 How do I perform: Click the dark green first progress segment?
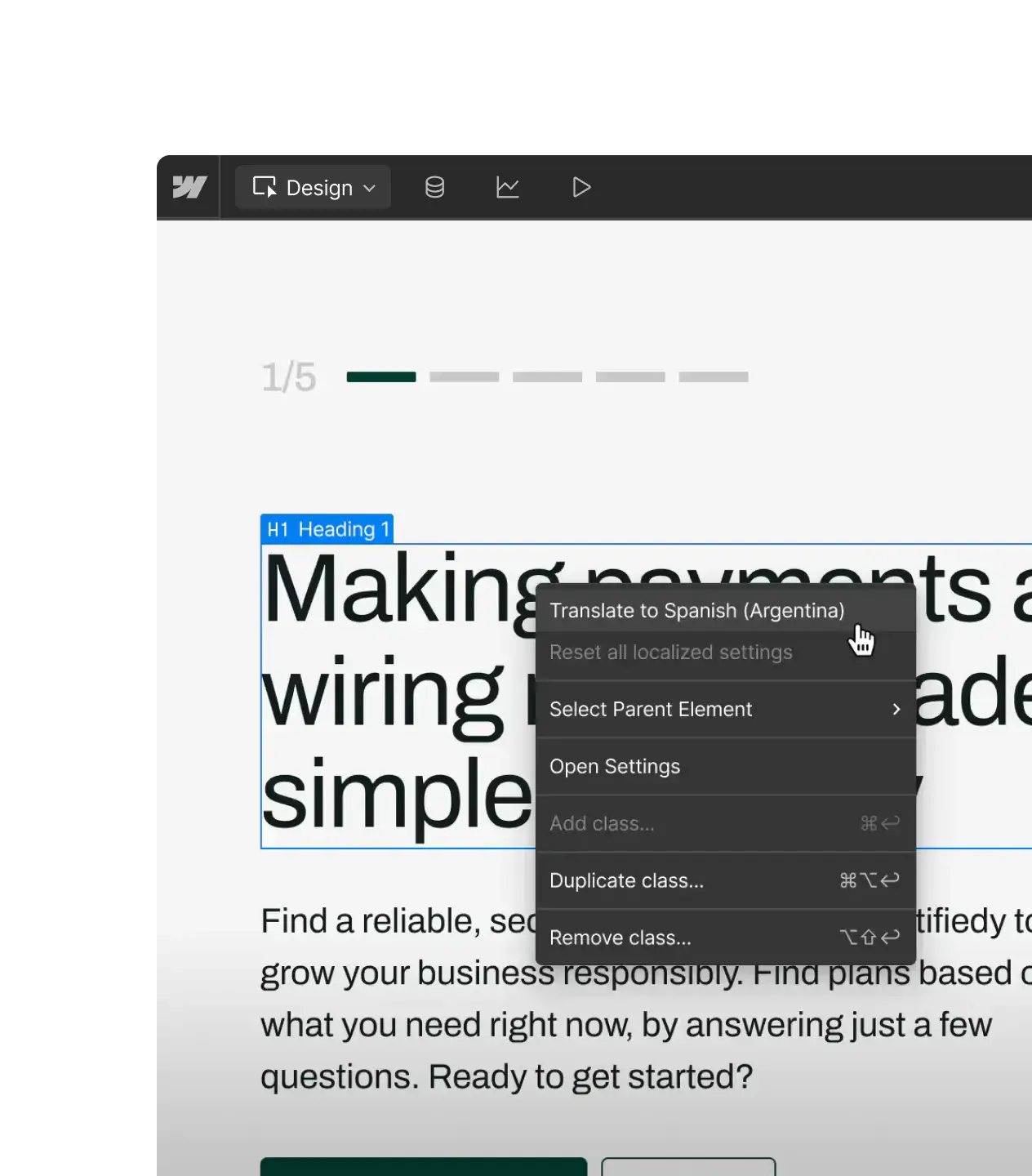click(381, 376)
